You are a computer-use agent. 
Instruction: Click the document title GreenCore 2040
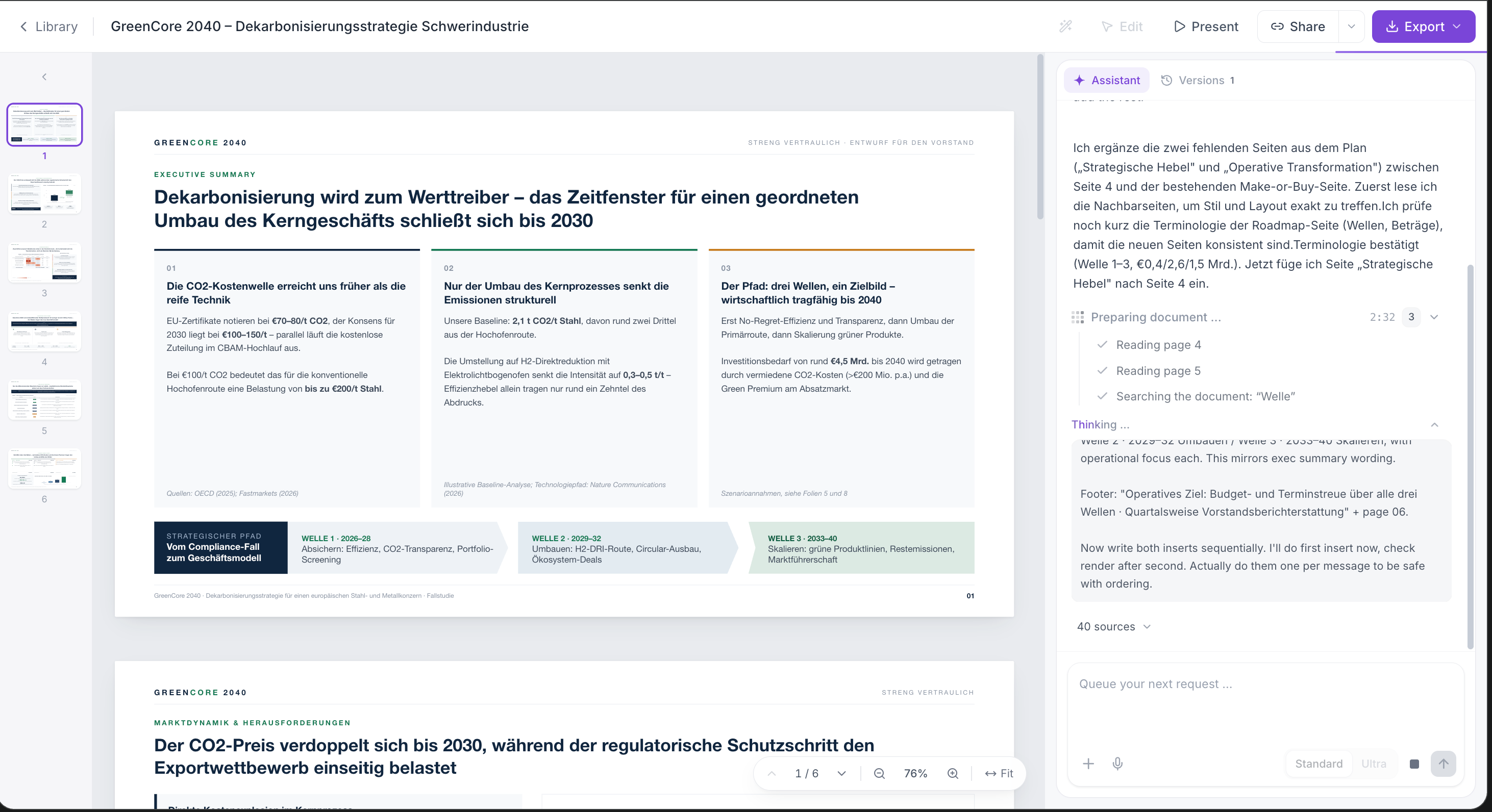click(x=320, y=27)
